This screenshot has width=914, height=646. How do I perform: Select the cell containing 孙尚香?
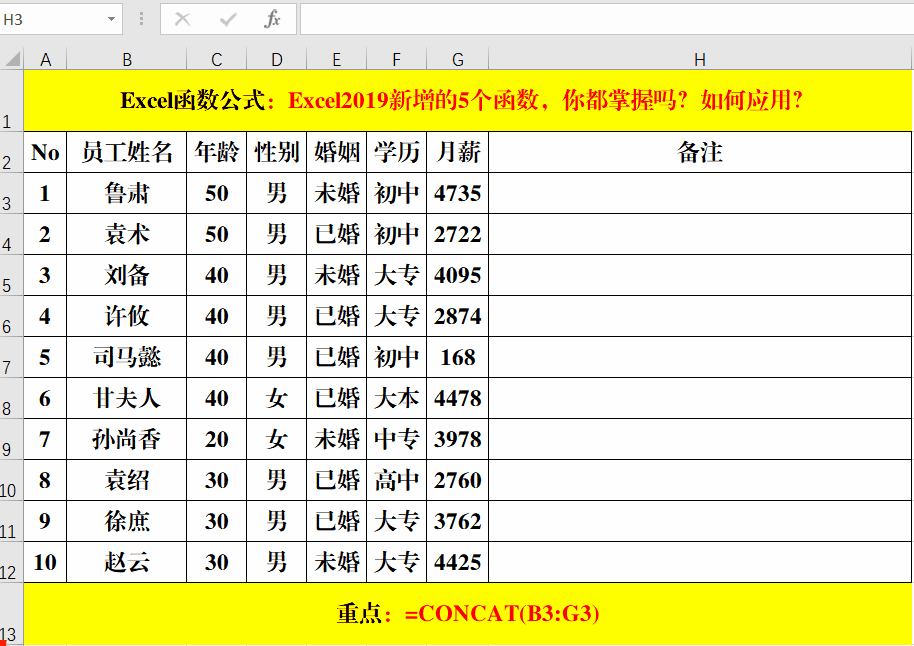click(126, 439)
